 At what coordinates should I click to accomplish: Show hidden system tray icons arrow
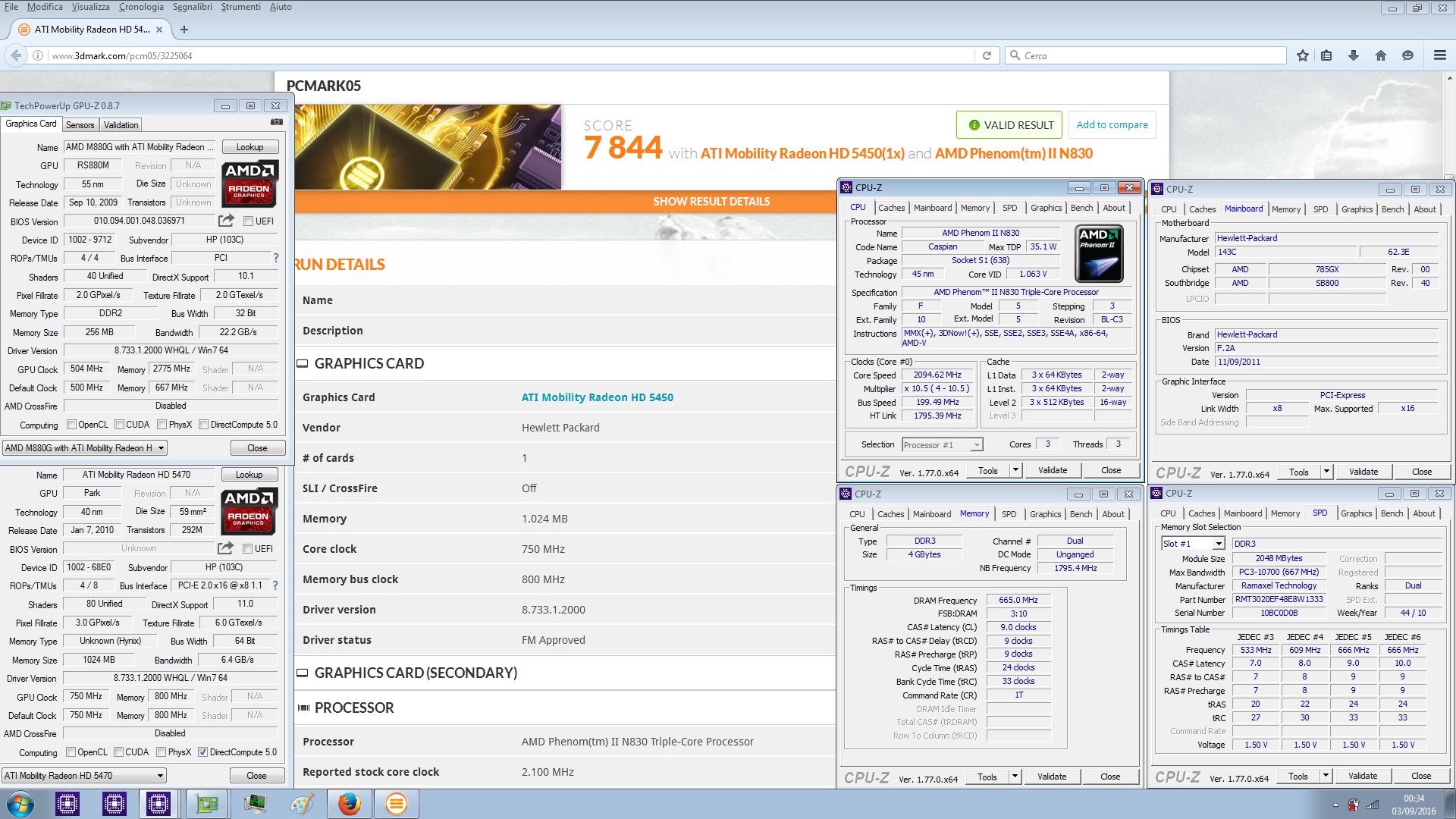(x=1335, y=805)
